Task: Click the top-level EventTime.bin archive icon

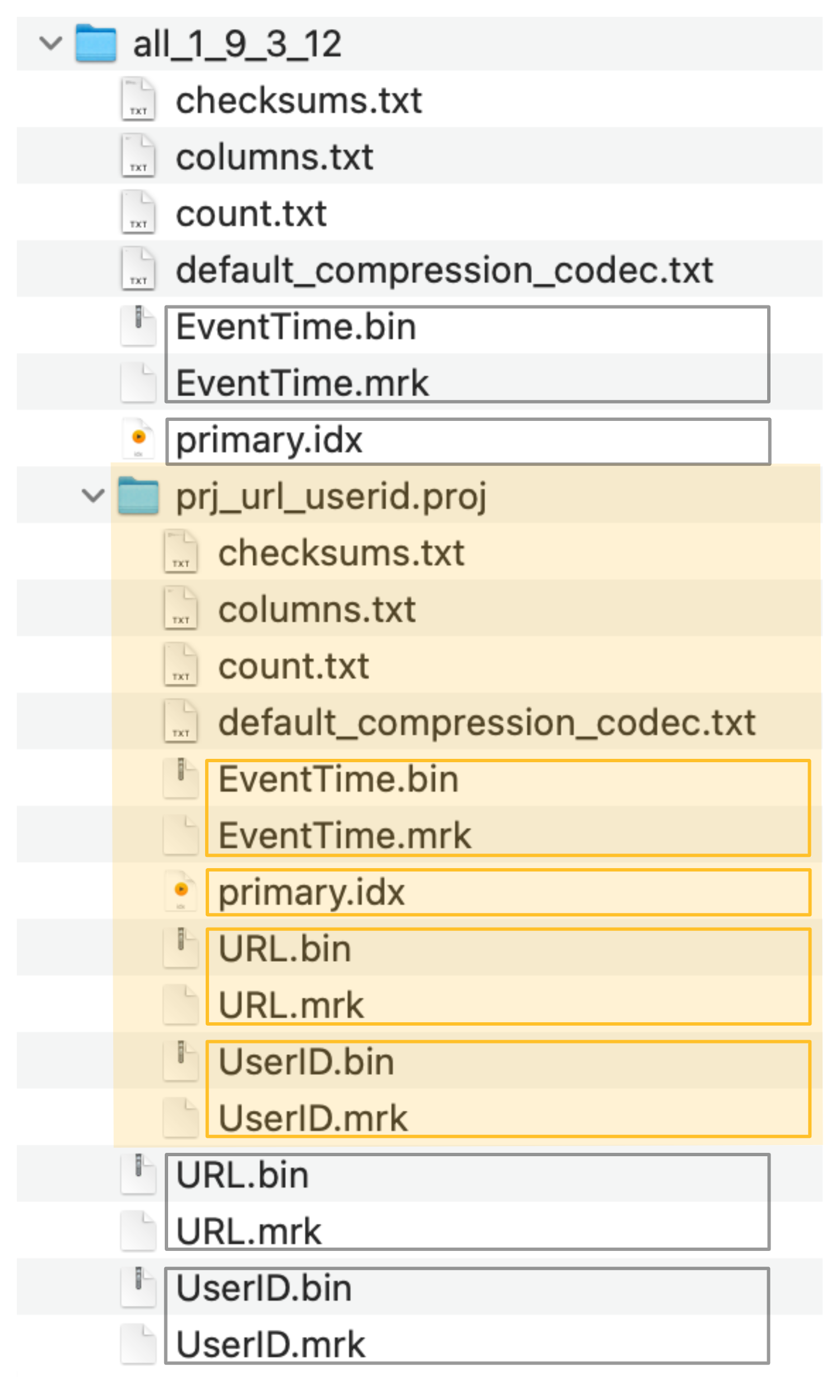Action: click(x=138, y=326)
